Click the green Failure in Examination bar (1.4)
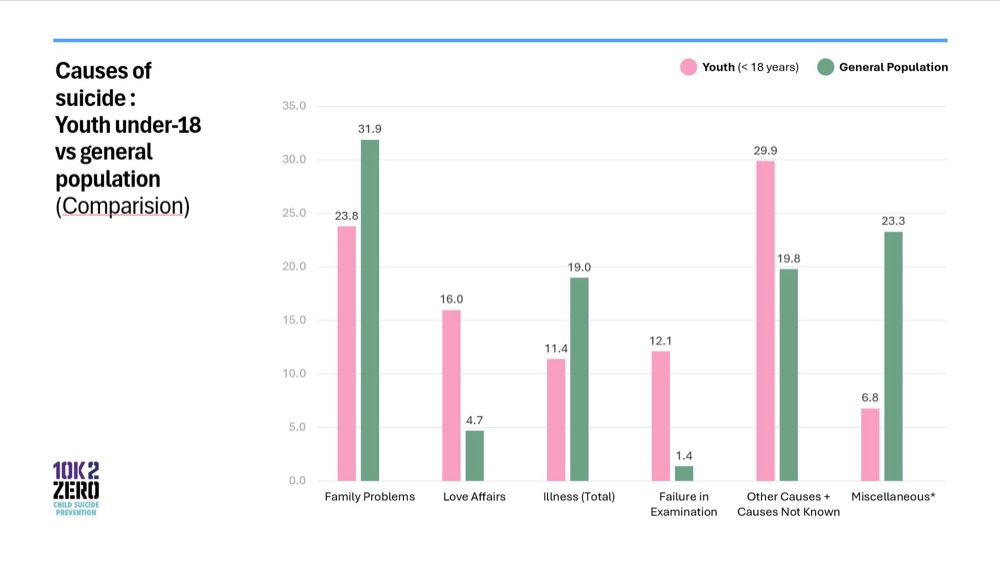 [684, 473]
